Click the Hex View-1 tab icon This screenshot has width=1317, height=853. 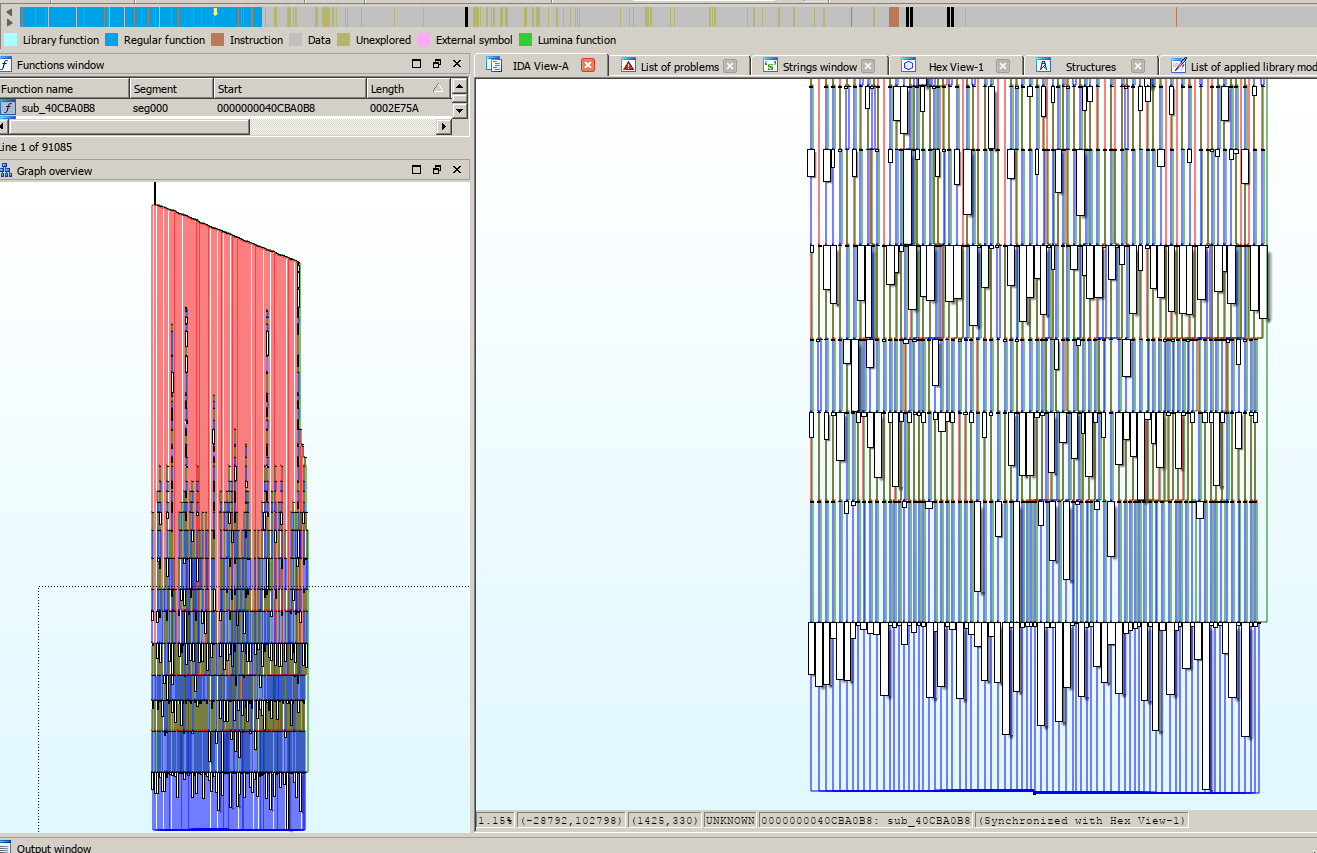pos(908,65)
